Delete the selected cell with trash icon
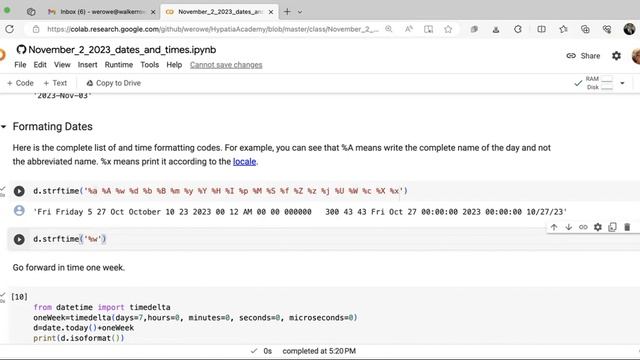The width and height of the screenshot is (640, 360). click(627, 227)
